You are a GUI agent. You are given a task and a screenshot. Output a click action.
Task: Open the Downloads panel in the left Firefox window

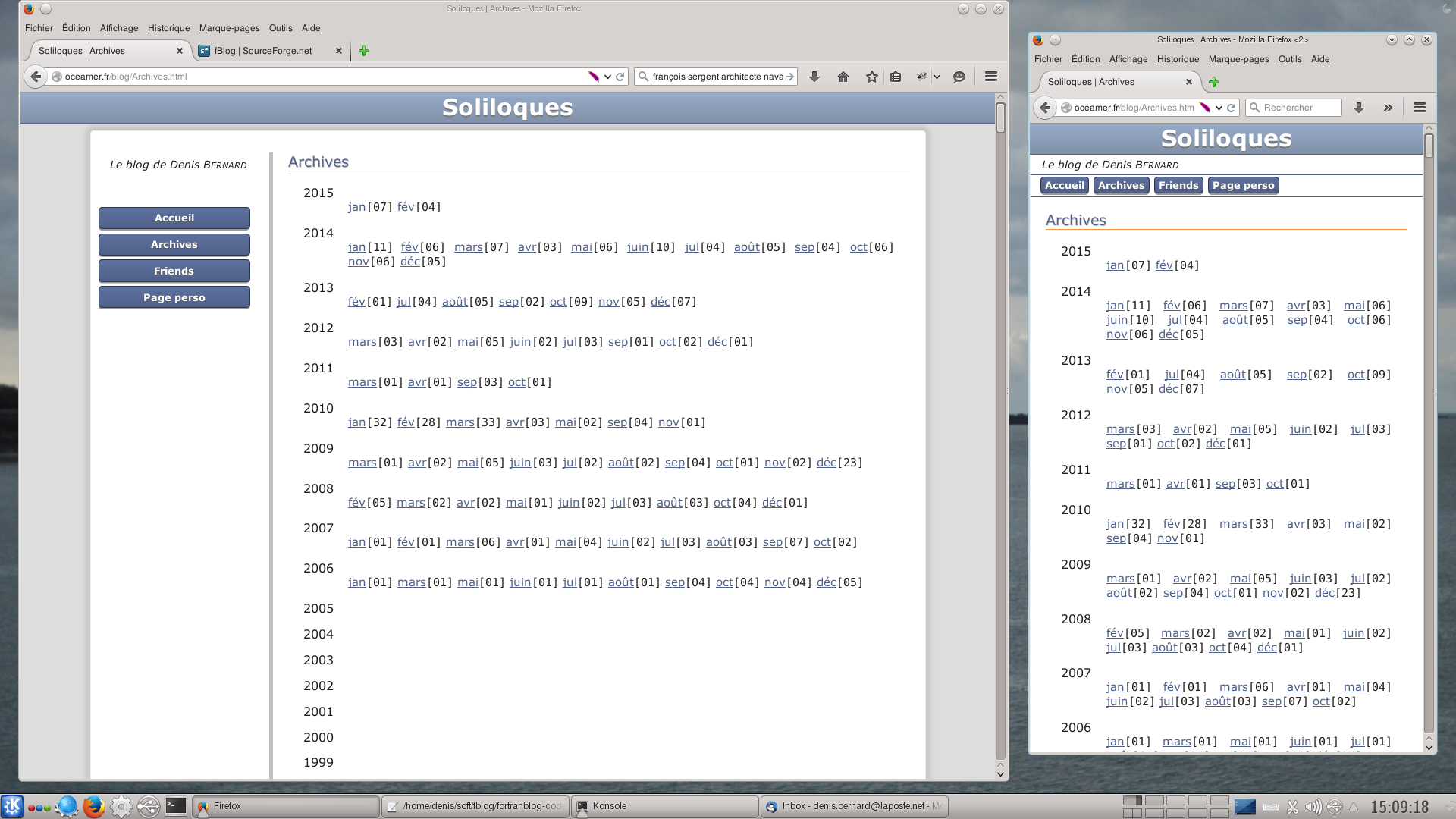[x=814, y=76]
